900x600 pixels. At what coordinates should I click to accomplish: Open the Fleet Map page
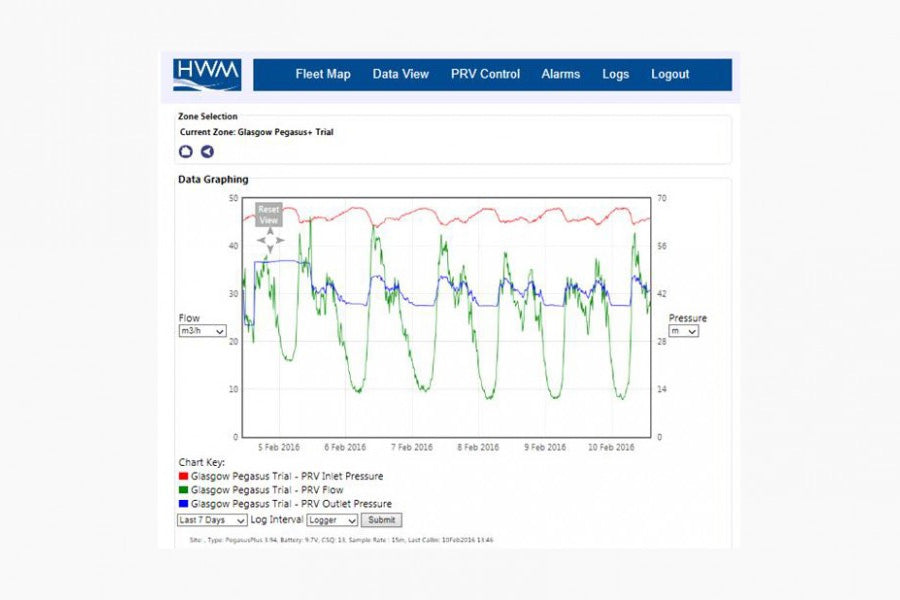tap(323, 74)
